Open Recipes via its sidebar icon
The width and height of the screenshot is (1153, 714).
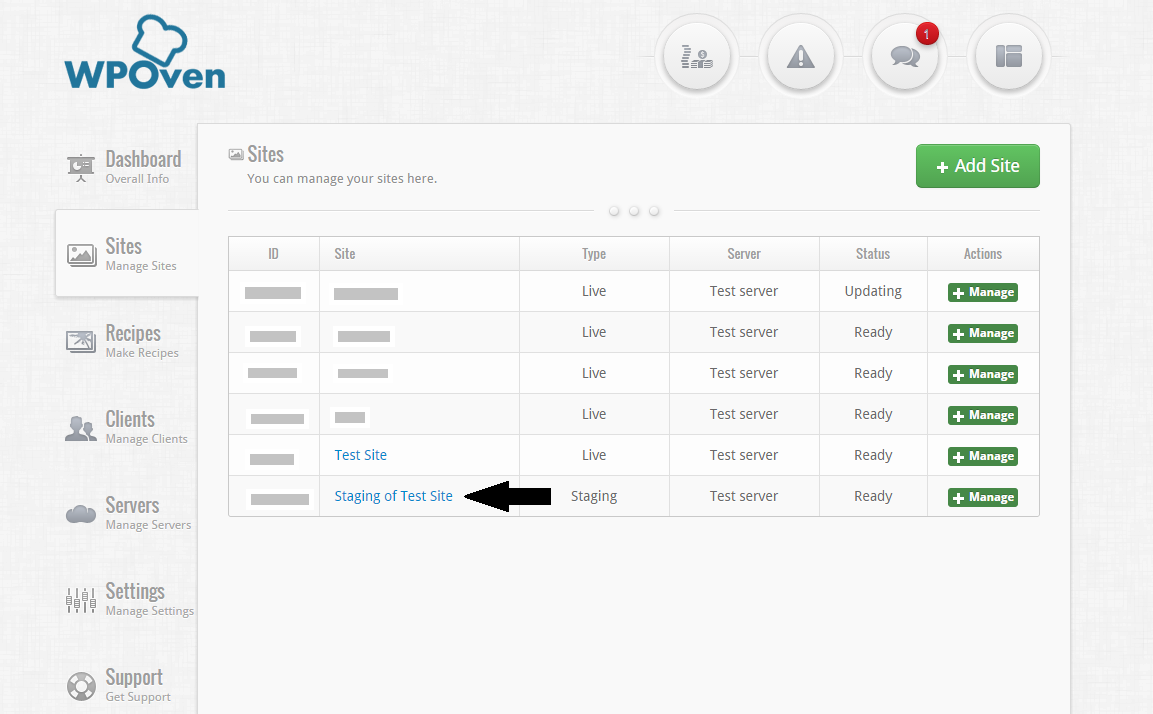[80, 341]
